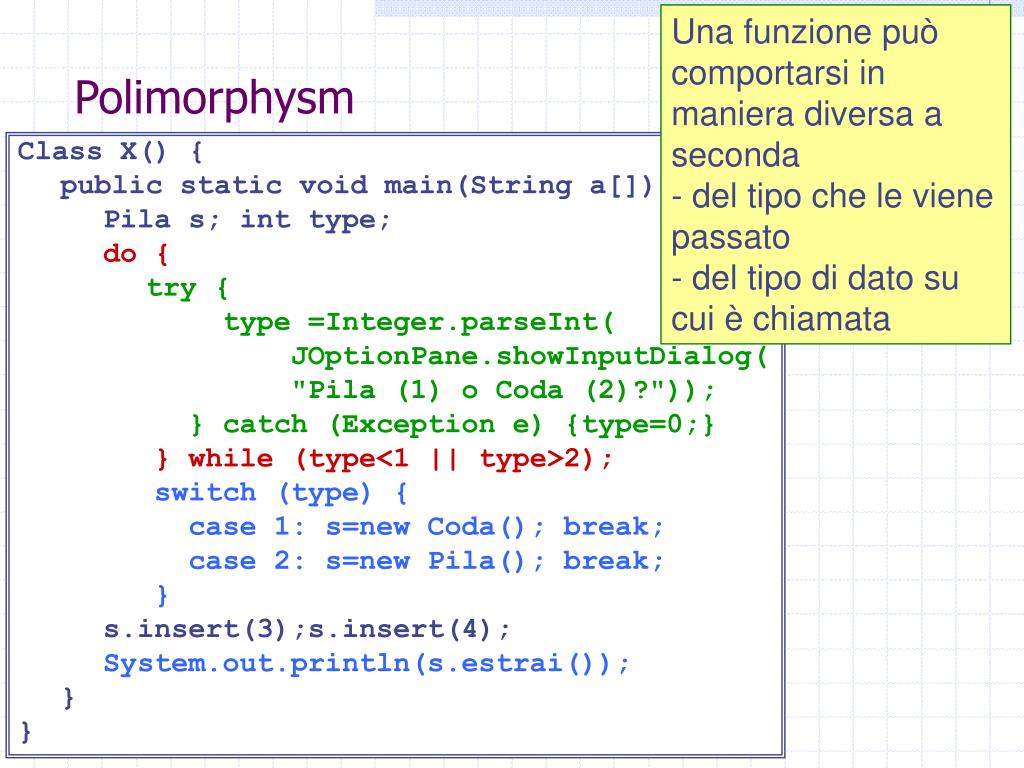The image size is (1024, 768).
Task: Click the word "seconda" in the yellow note
Action: click(x=735, y=156)
